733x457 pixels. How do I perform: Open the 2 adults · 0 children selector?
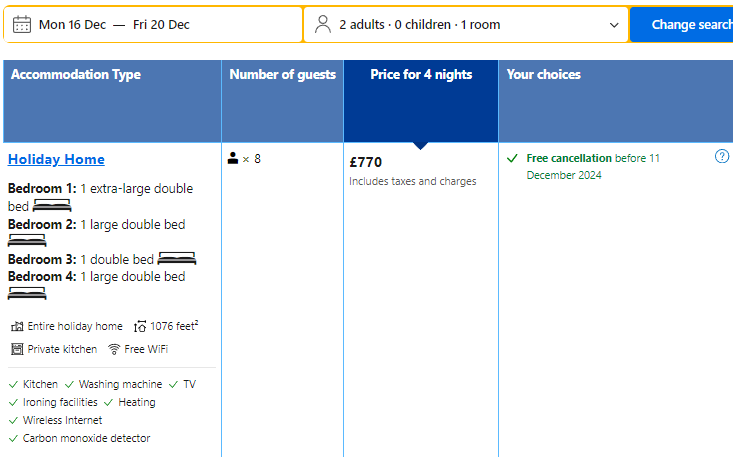point(420,25)
